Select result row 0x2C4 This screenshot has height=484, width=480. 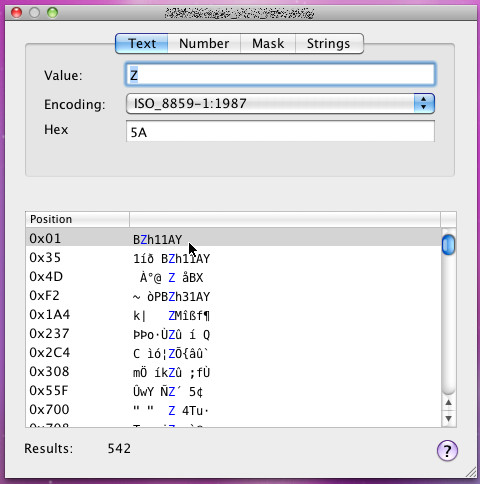(x=233, y=353)
